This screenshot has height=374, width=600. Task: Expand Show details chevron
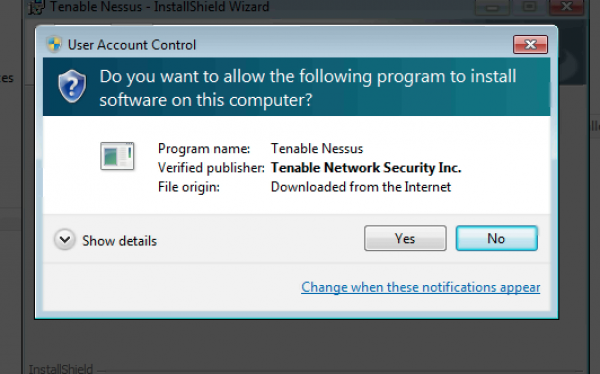65,240
